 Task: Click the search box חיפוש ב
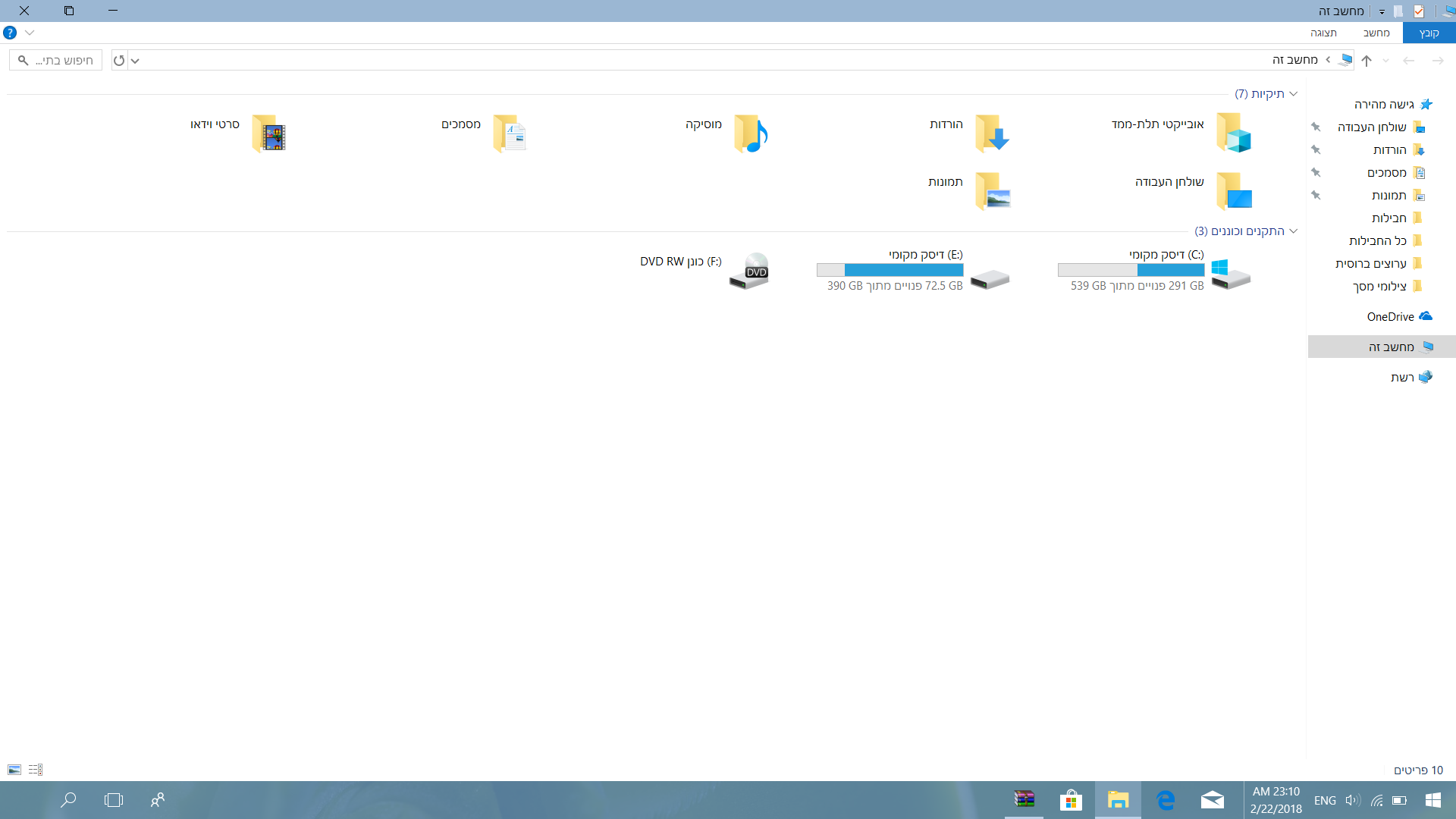click(56, 61)
